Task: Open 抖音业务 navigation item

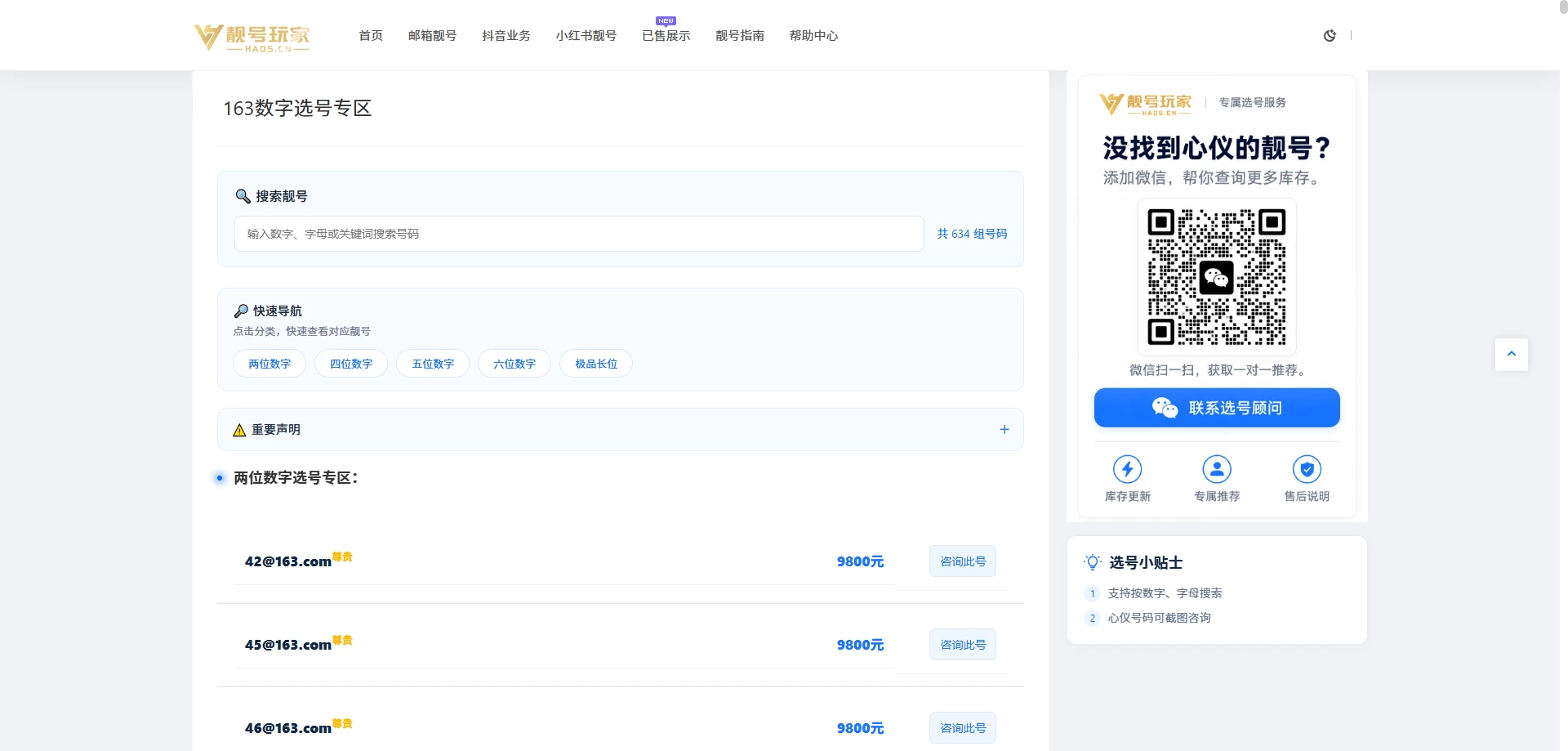Action: pos(506,35)
